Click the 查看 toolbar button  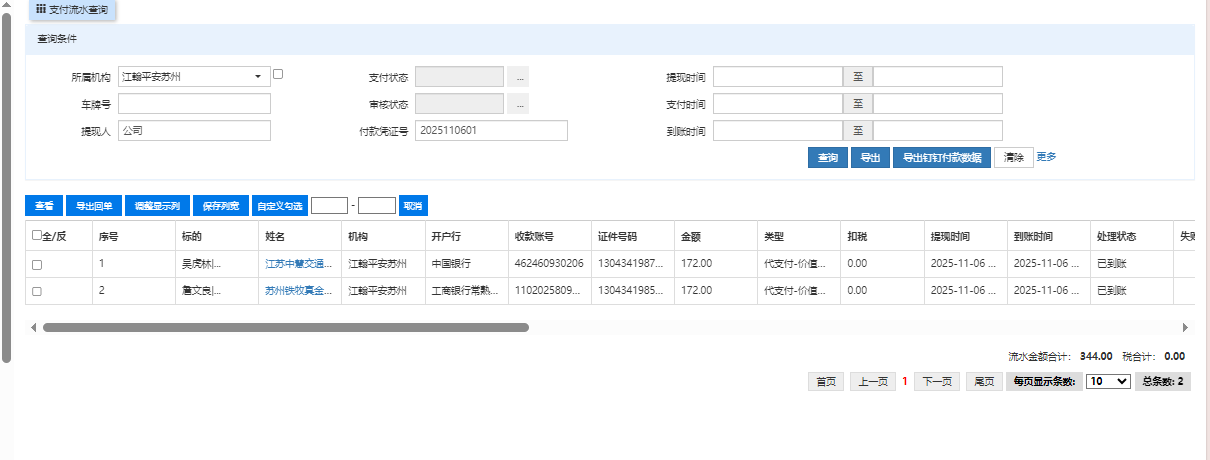(x=44, y=205)
